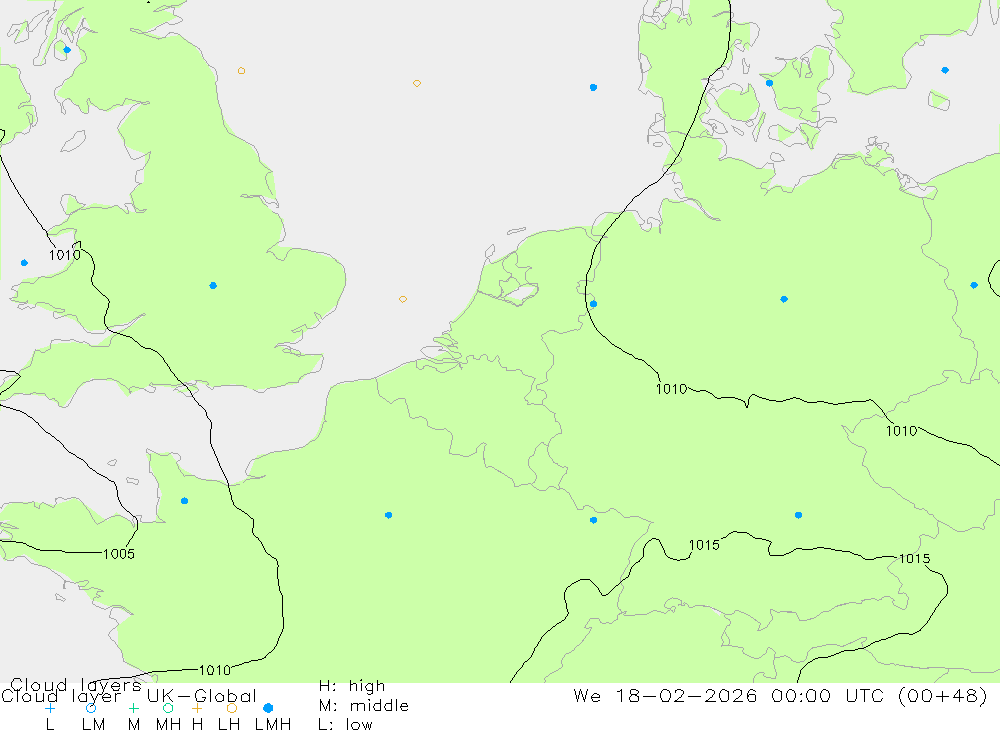The height and width of the screenshot is (733, 1000).
Task: Click the 1015 isobar label near Austria
Action: pyautogui.click(x=915, y=559)
